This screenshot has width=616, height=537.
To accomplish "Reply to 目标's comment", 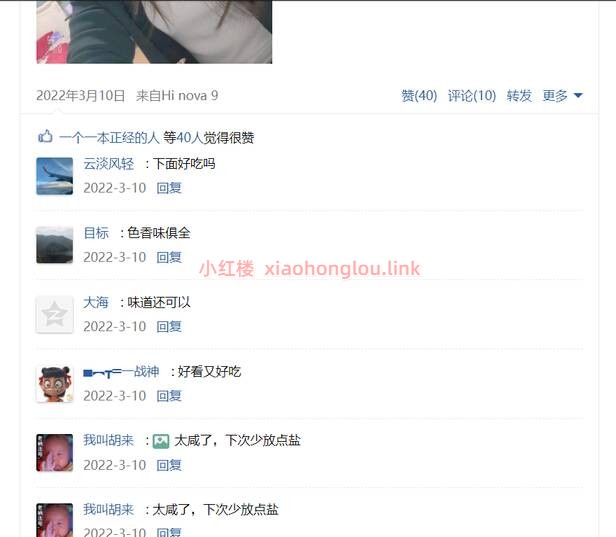I will 169,257.
